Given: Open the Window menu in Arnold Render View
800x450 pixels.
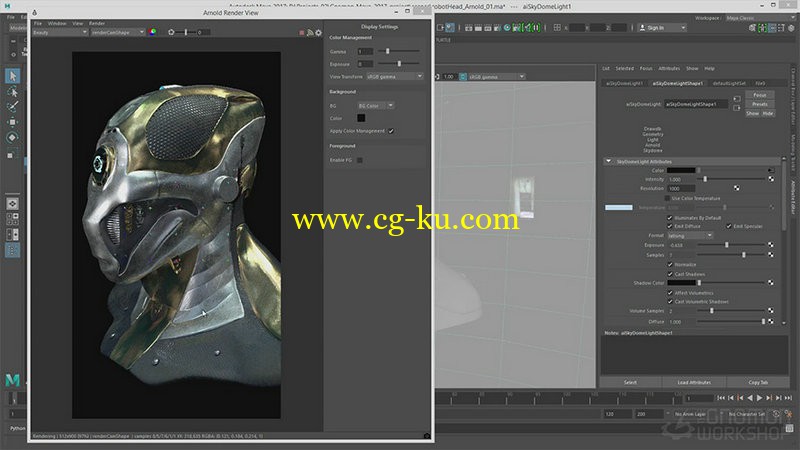Looking at the screenshot, I should 57,23.
